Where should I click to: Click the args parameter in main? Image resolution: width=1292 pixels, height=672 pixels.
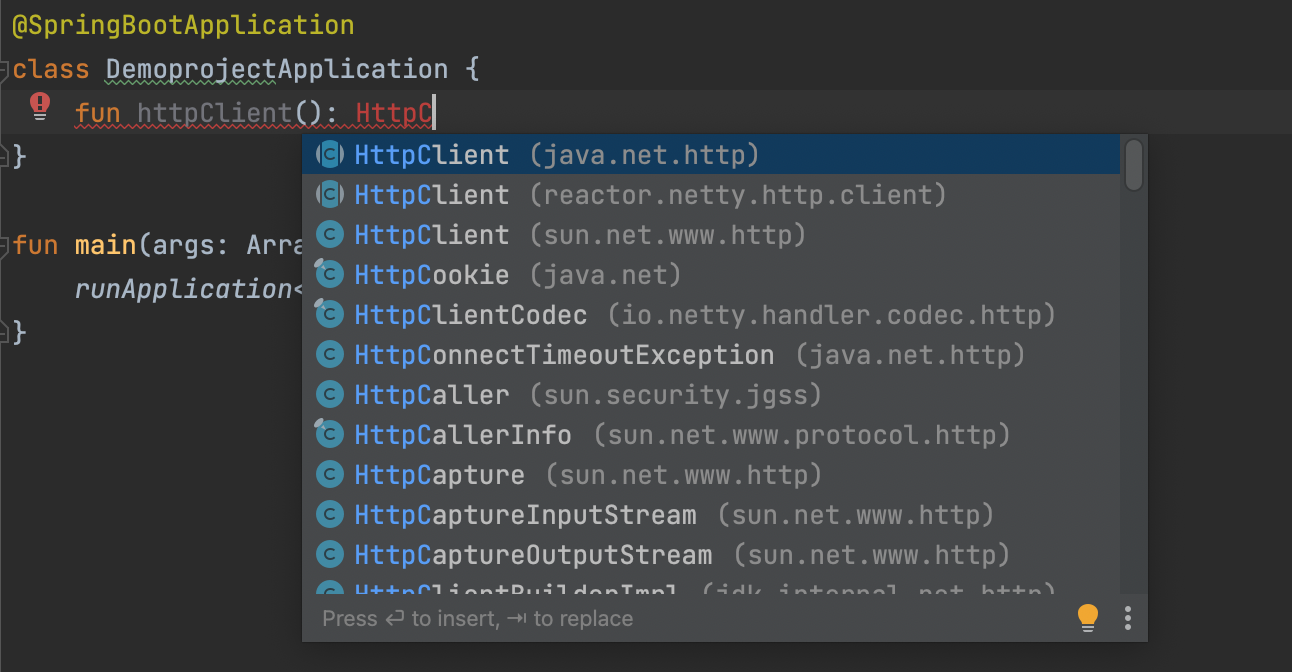(x=182, y=246)
